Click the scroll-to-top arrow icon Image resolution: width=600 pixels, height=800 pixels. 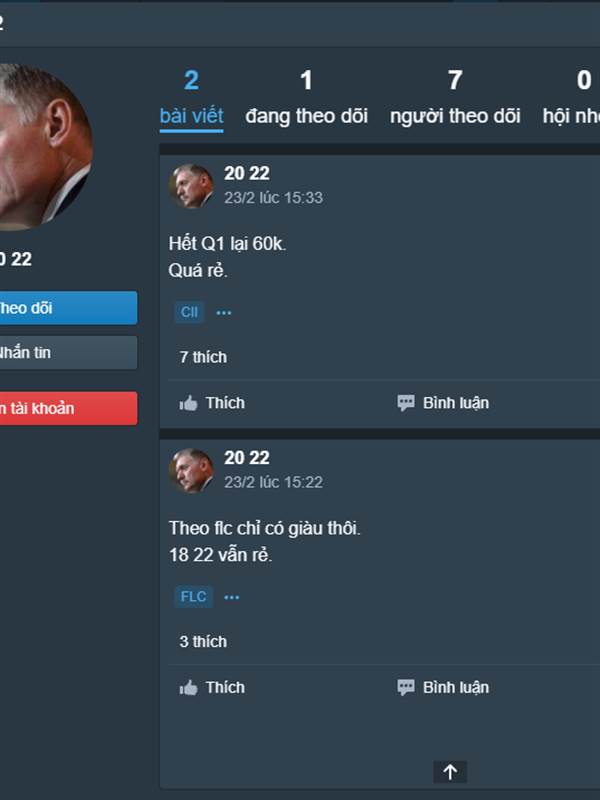[x=450, y=771]
